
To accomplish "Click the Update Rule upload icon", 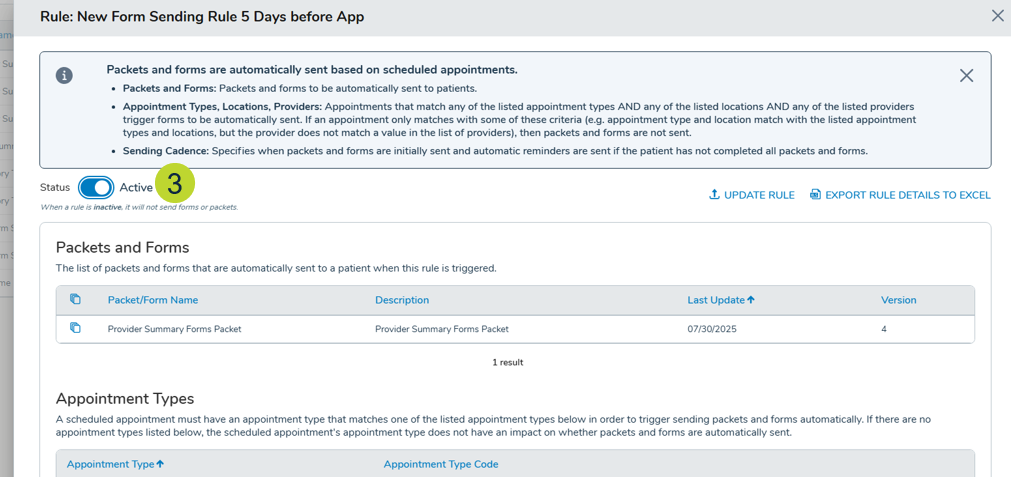I will (x=714, y=195).
